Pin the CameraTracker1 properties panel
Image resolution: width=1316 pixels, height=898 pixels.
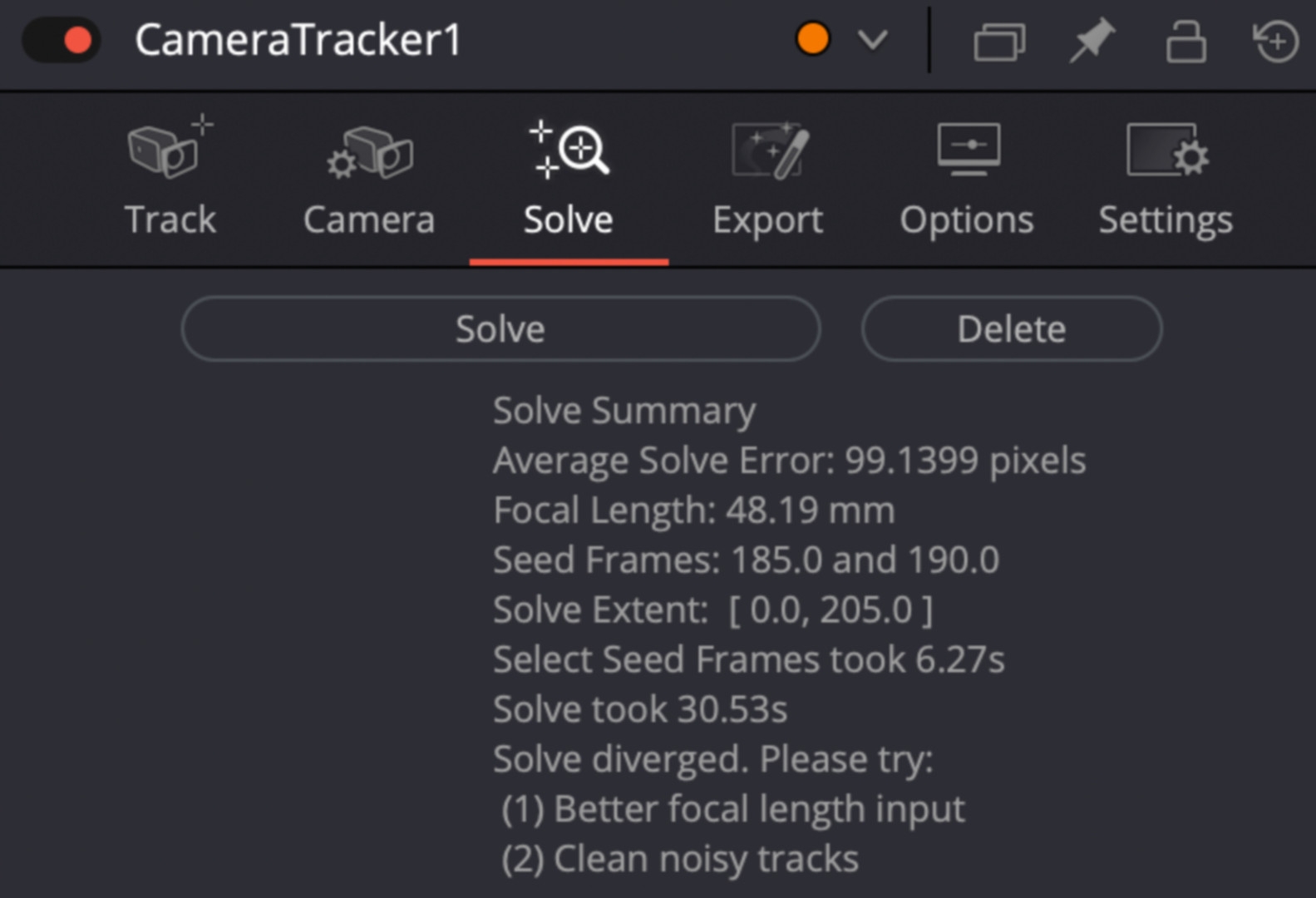pyautogui.click(x=1092, y=40)
